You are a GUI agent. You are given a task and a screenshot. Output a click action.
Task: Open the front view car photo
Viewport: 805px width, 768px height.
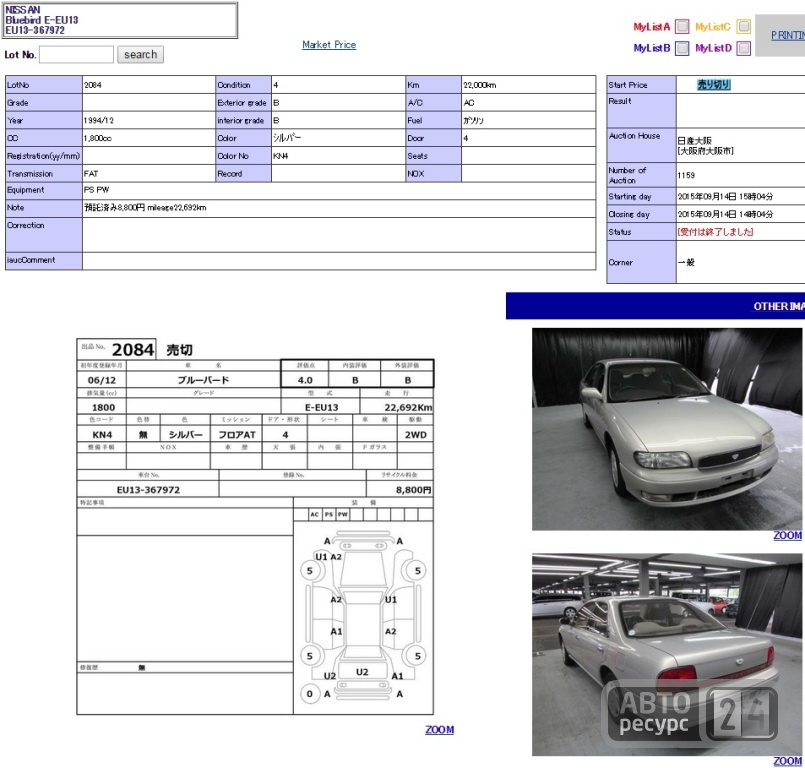[x=667, y=429]
